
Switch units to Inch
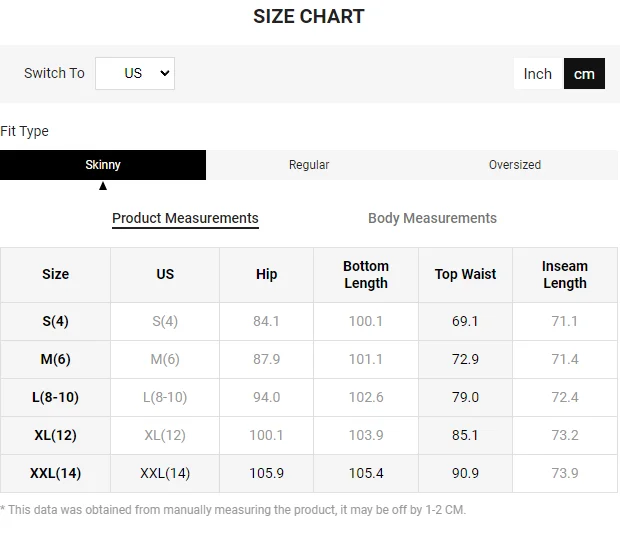click(x=538, y=73)
